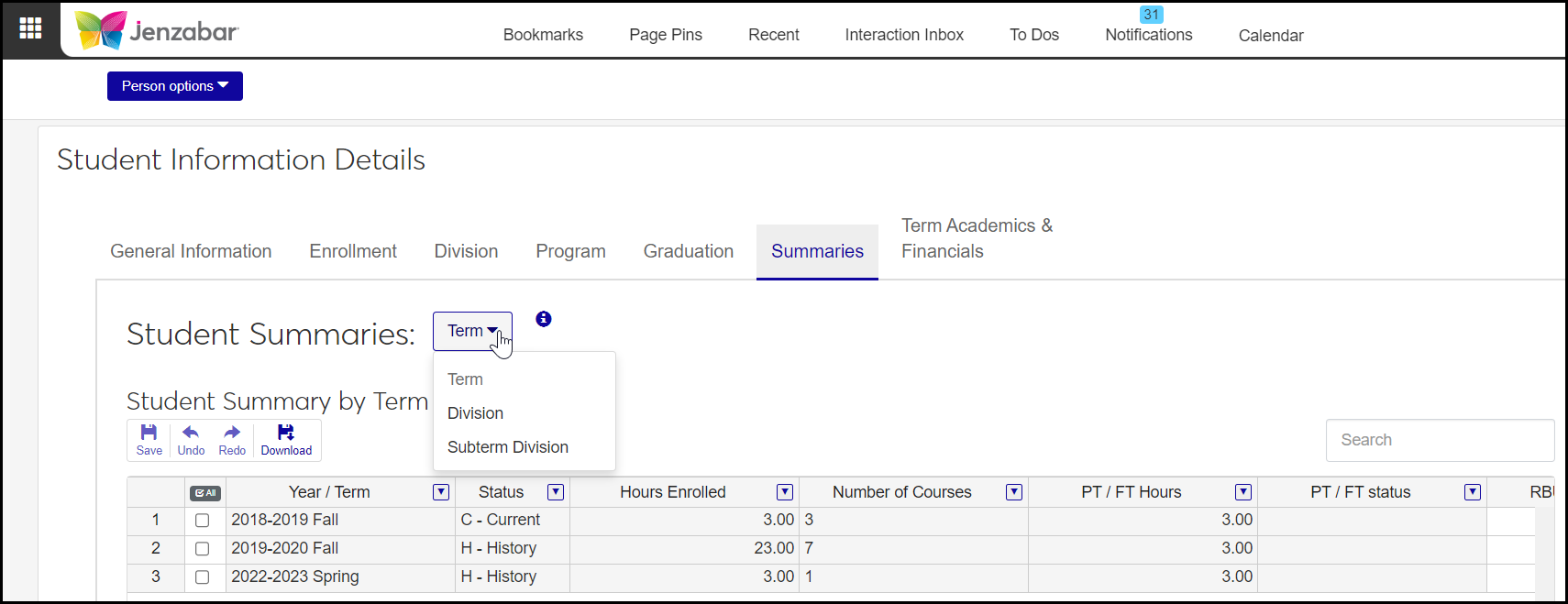The width and height of the screenshot is (1568, 604).
Task: Toggle the select All rows checkbox
Action: coord(205,493)
